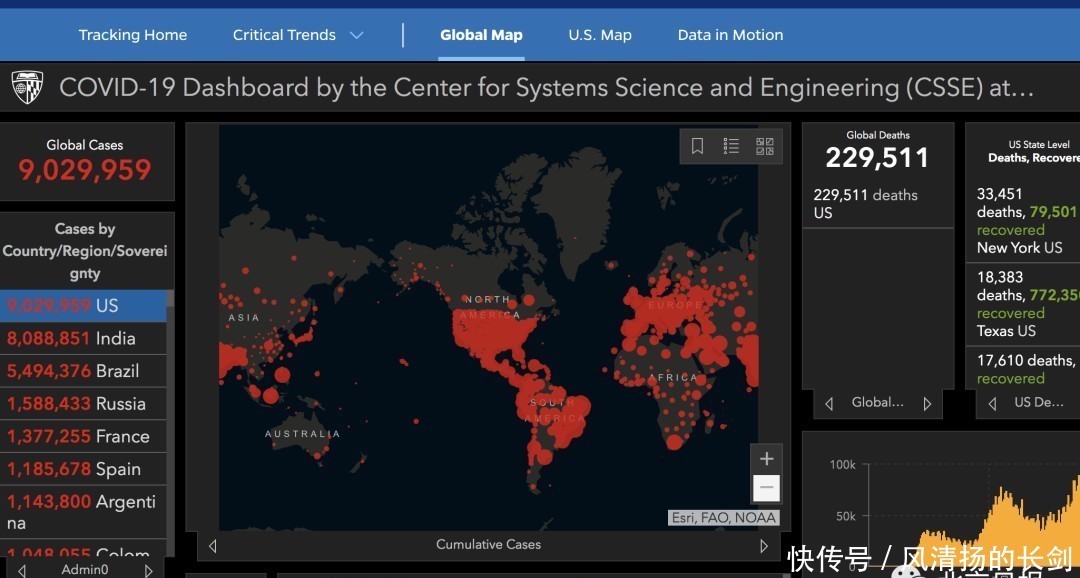Zoom in on the map with plus
This screenshot has height=578, width=1080.
pyautogui.click(x=766, y=459)
